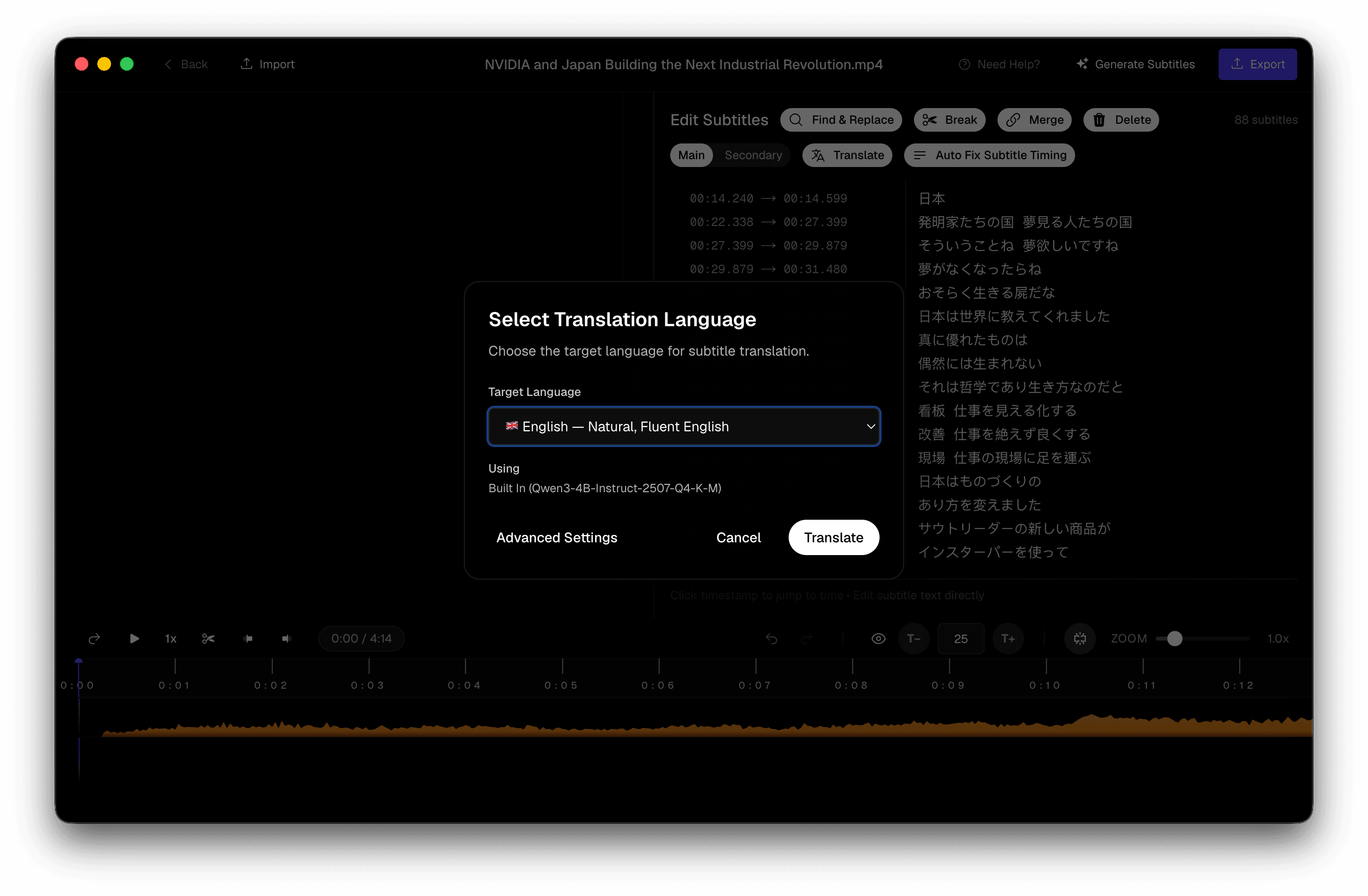
Task: Toggle subtitle visibility with the eye icon
Action: pos(878,639)
